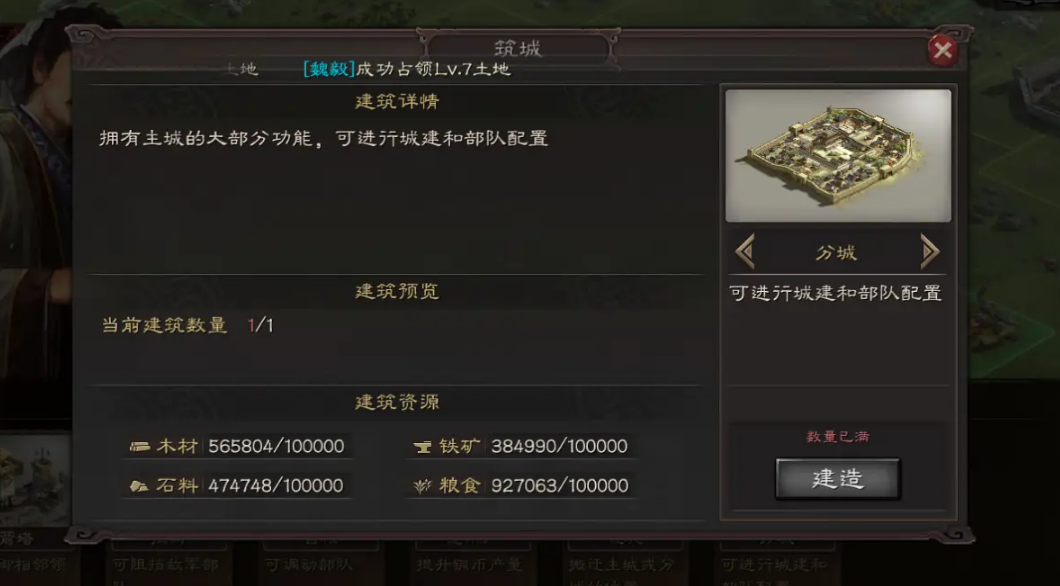Click the 建筑资源 section header
1060x586 pixels.
[398, 402]
